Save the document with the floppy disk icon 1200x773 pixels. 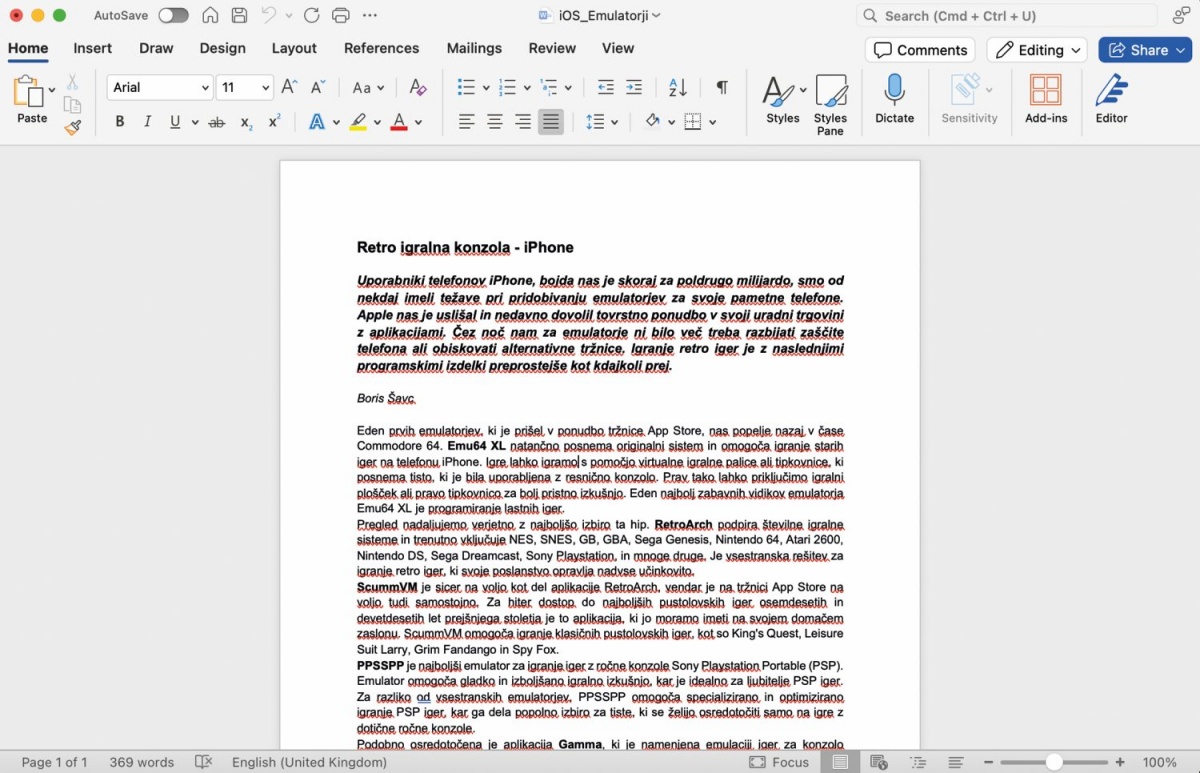pyautogui.click(x=239, y=16)
